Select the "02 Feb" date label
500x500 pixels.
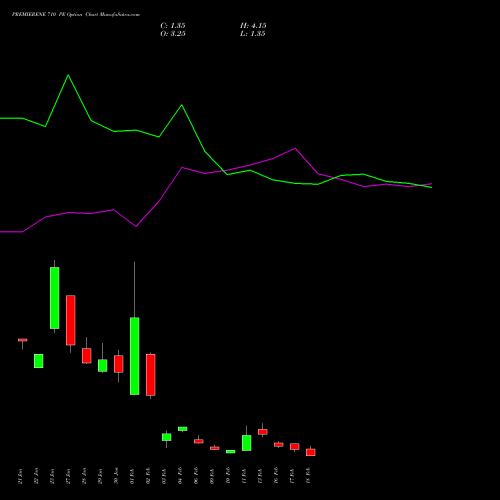tap(148, 476)
